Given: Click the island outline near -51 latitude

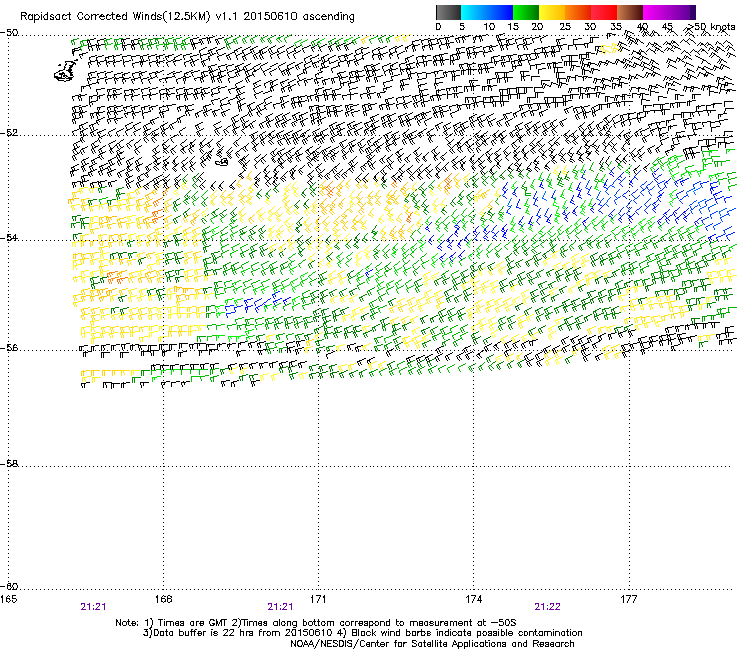Looking at the screenshot, I should [x=65, y=72].
